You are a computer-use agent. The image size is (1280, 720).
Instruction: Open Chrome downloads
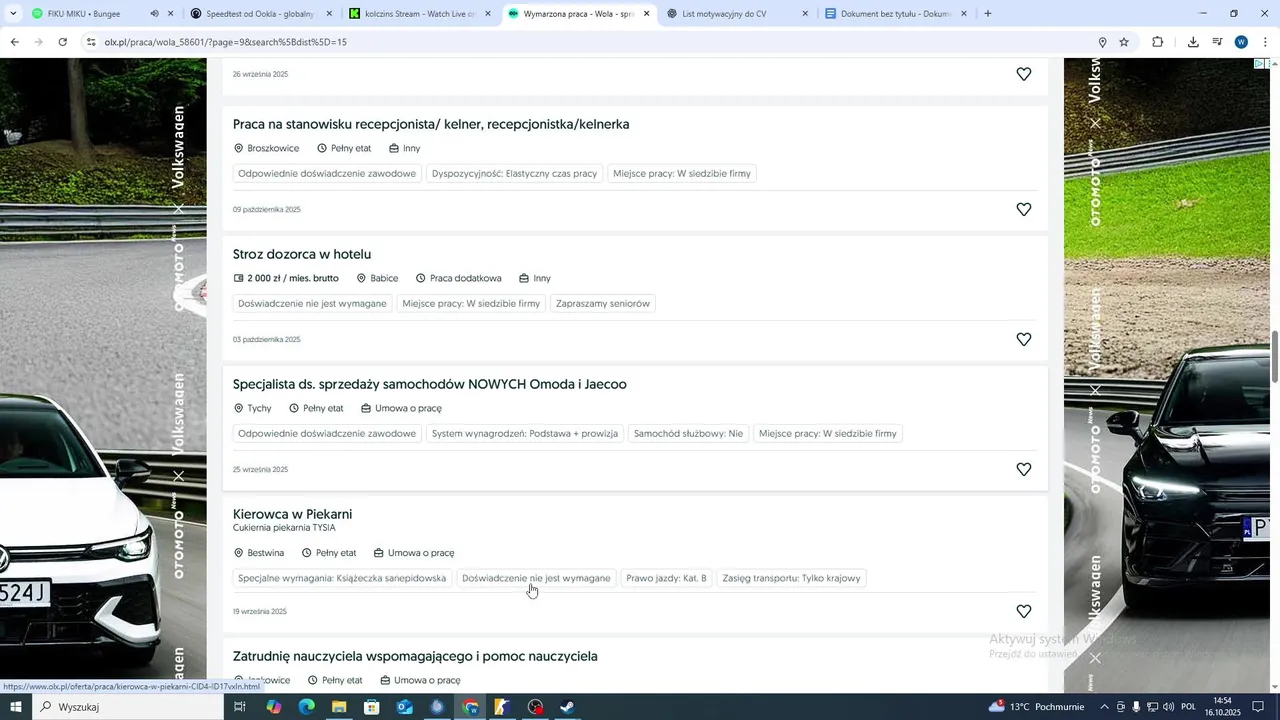pyautogui.click(x=1193, y=42)
